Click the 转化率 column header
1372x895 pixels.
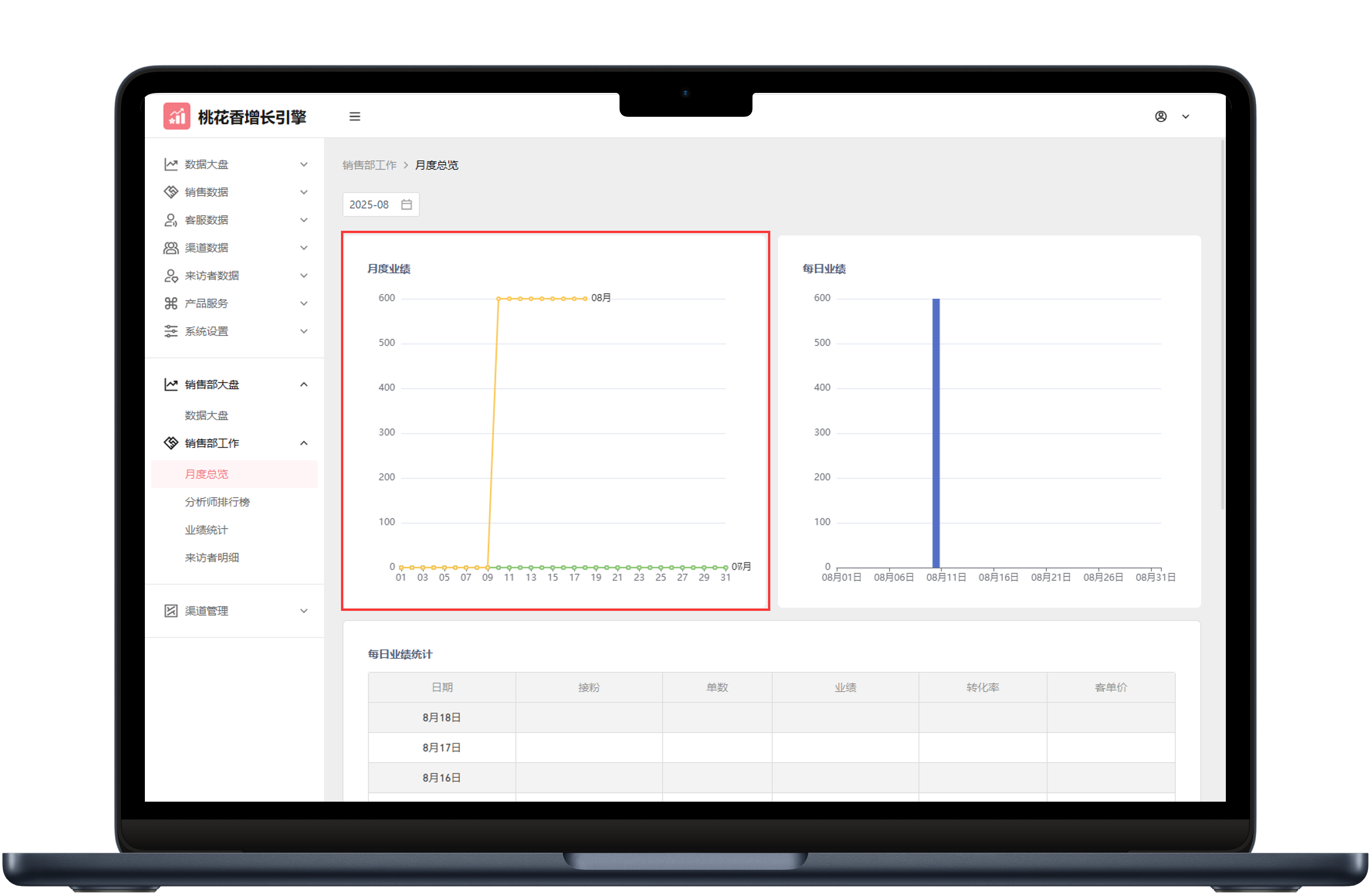coord(982,687)
